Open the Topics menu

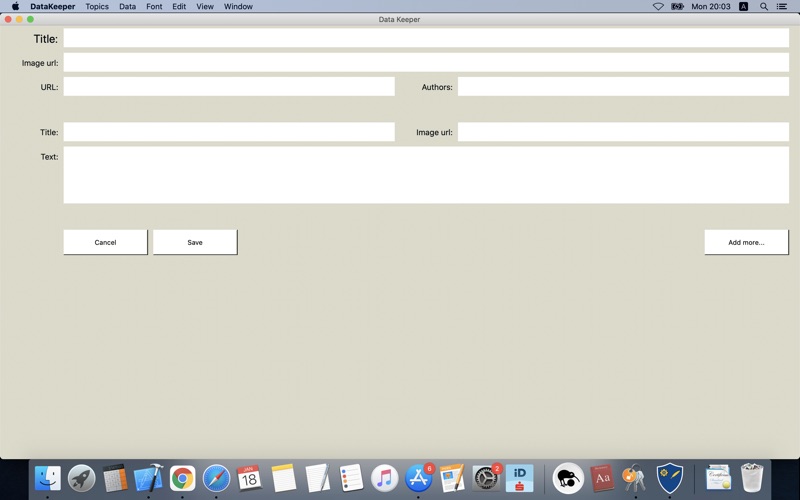[97, 7]
